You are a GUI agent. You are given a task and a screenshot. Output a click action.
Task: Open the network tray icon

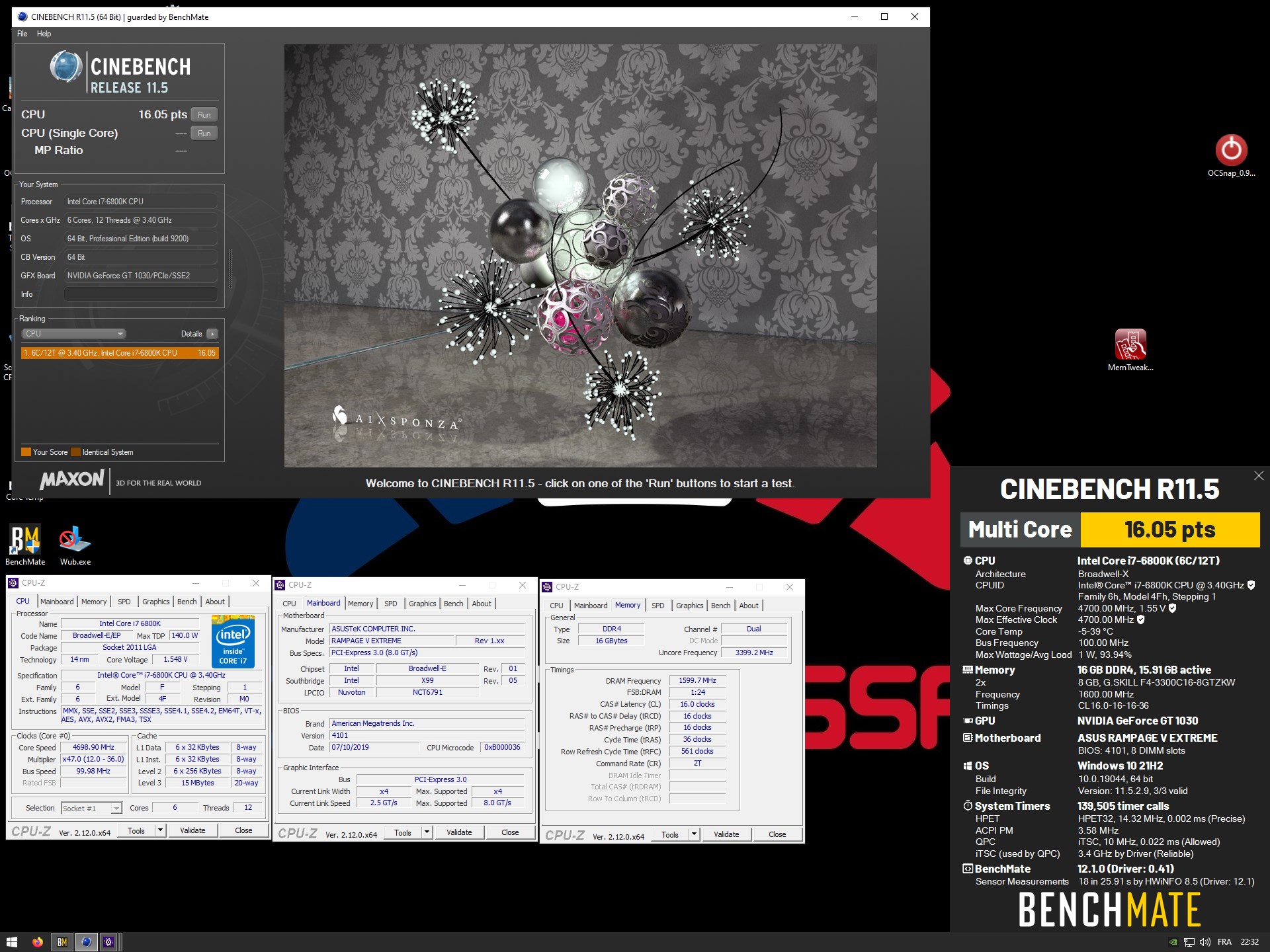point(1189,942)
